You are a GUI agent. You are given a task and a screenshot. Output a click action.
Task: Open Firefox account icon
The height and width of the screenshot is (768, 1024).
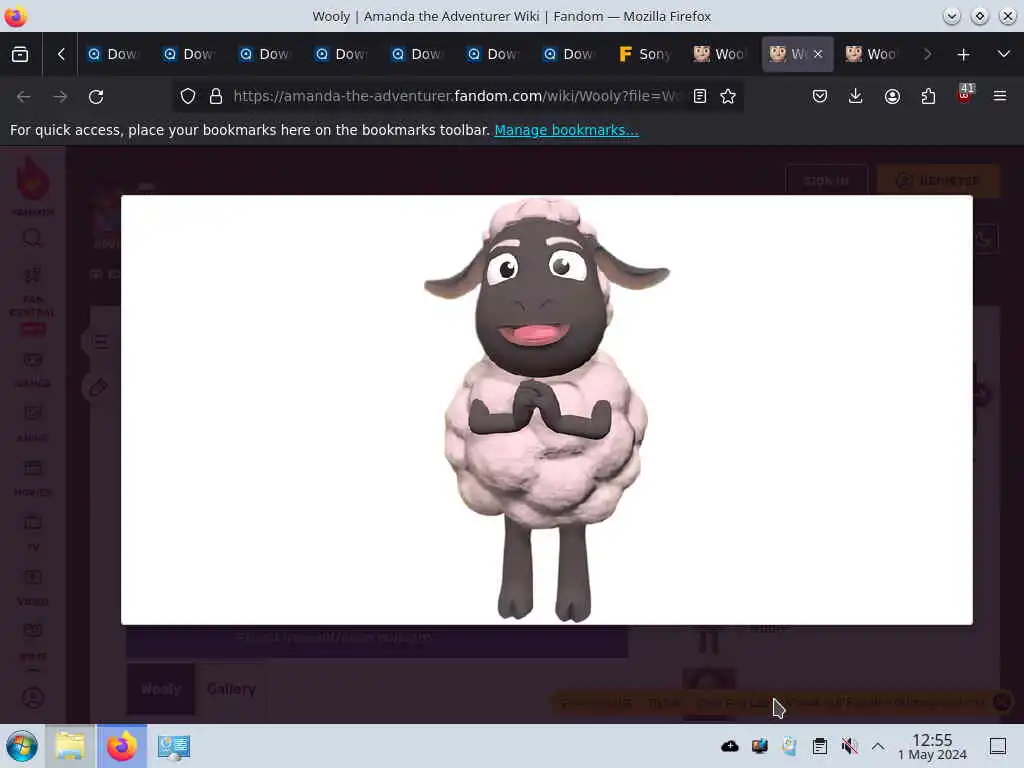pyautogui.click(x=892, y=97)
